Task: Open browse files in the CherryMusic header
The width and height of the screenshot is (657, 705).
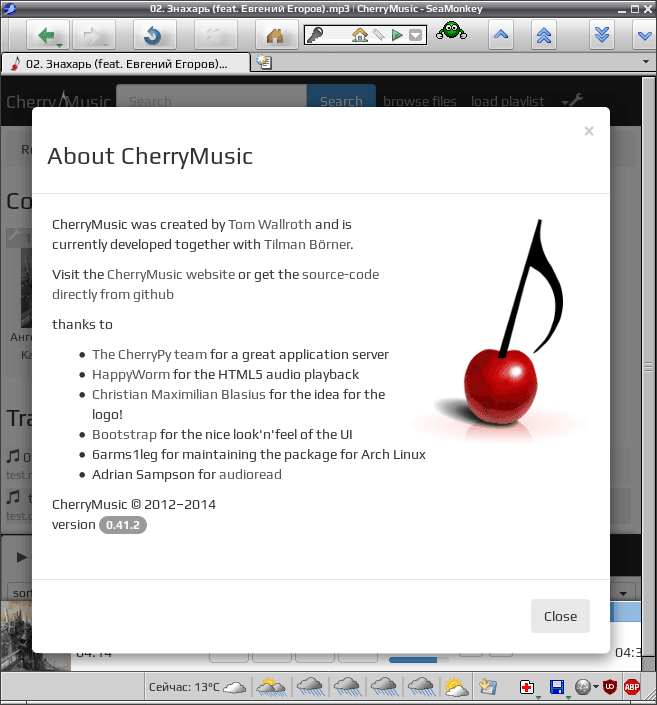Action: tap(420, 101)
